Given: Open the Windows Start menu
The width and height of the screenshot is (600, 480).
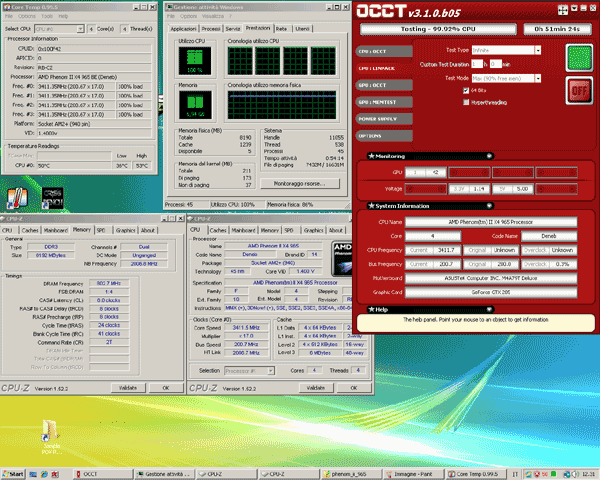Looking at the screenshot, I should click(x=13, y=474).
